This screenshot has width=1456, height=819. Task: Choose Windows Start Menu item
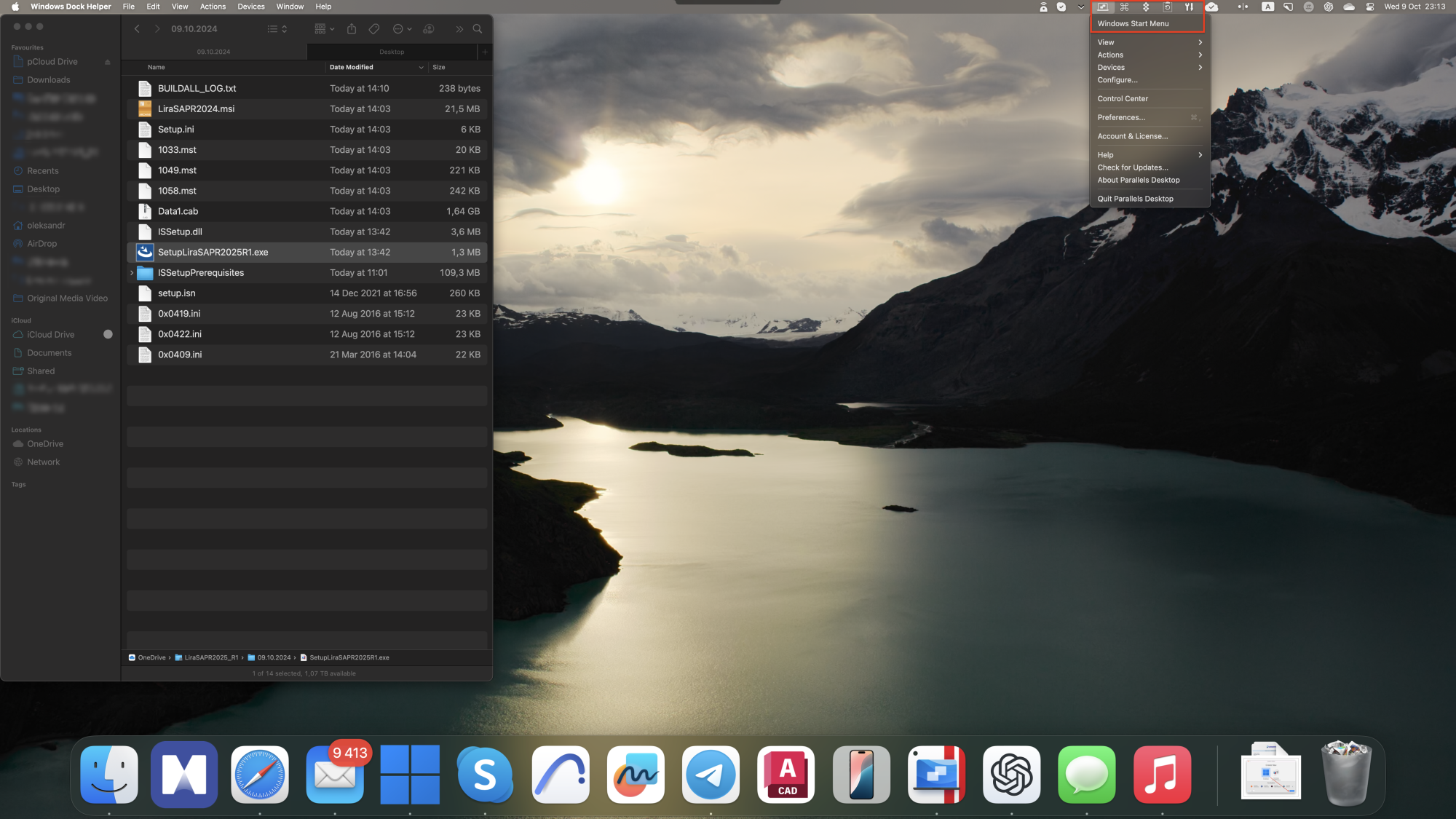(1133, 23)
